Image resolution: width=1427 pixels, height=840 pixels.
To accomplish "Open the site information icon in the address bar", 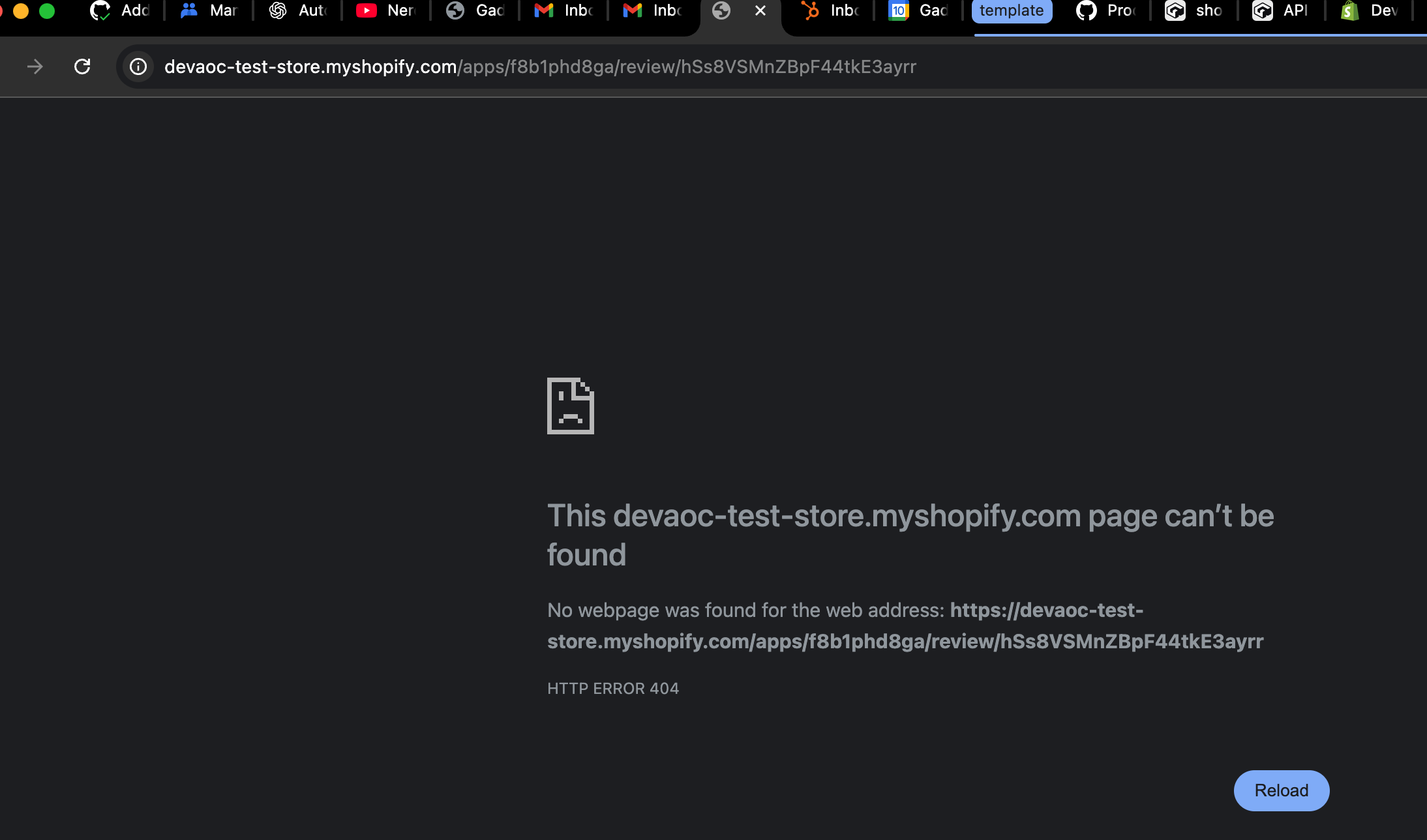I will pos(138,67).
